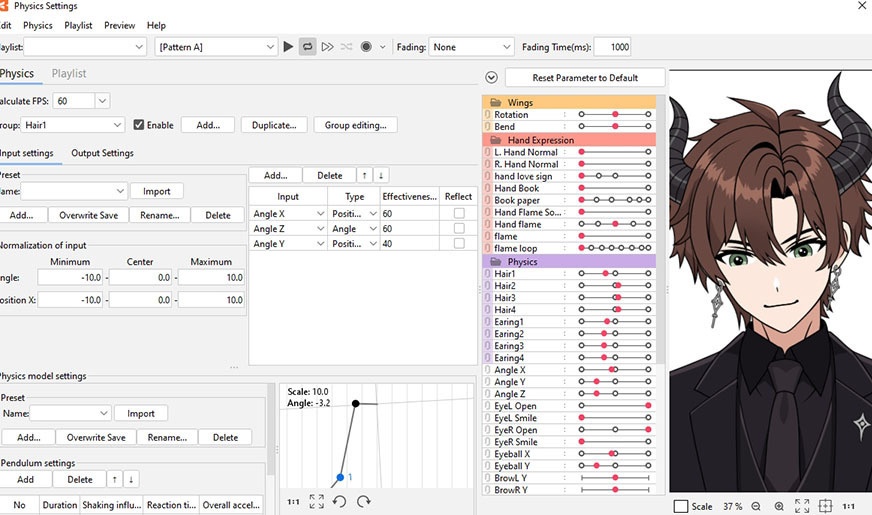
Task: Click the undo rotate icon under graph
Action: point(339,502)
